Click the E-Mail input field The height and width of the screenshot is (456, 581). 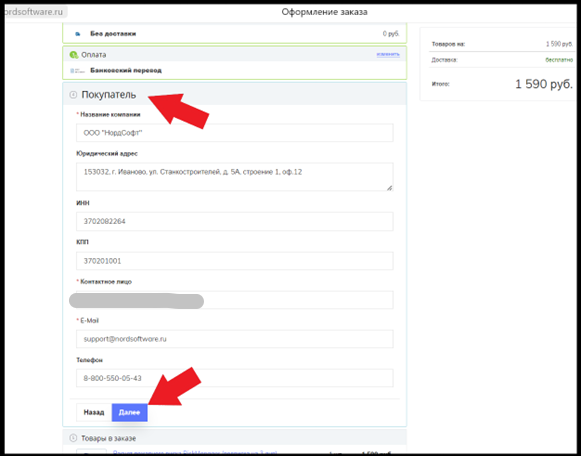point(235,339)
